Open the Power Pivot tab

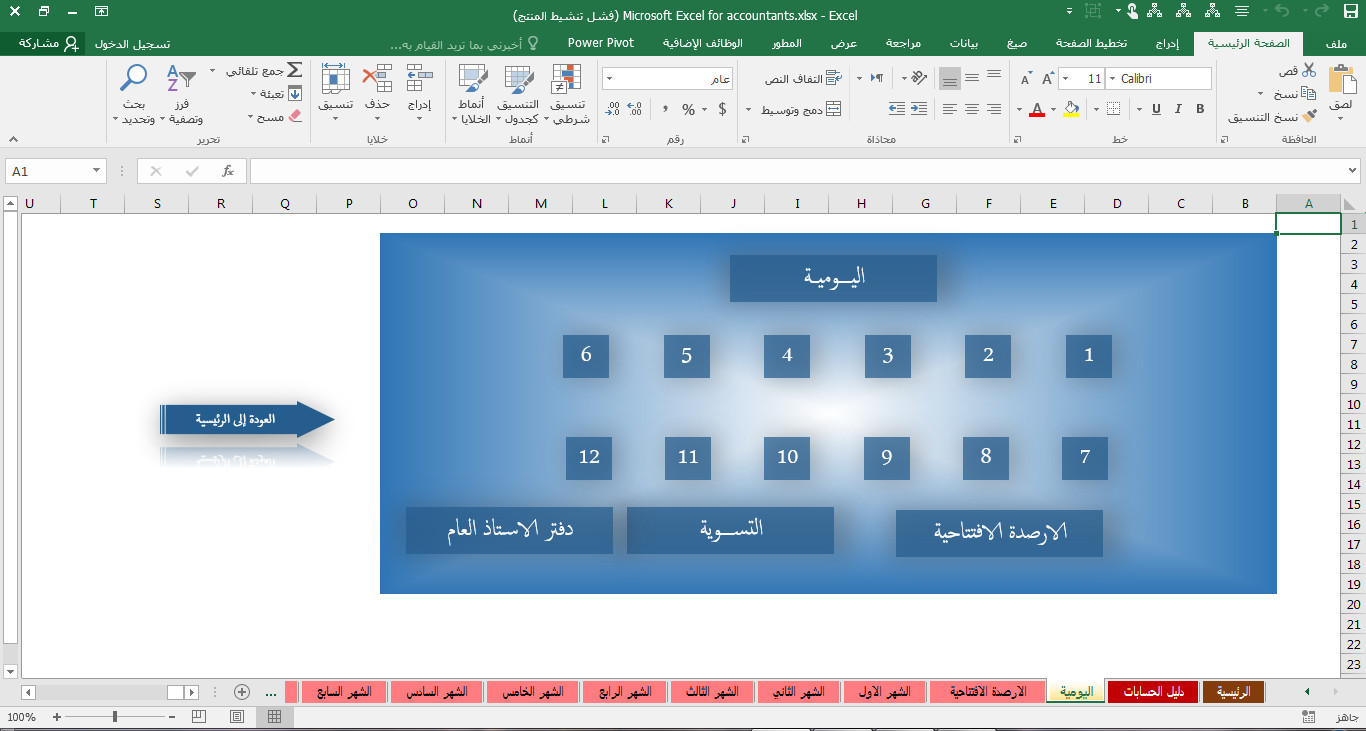pos(600,43)
